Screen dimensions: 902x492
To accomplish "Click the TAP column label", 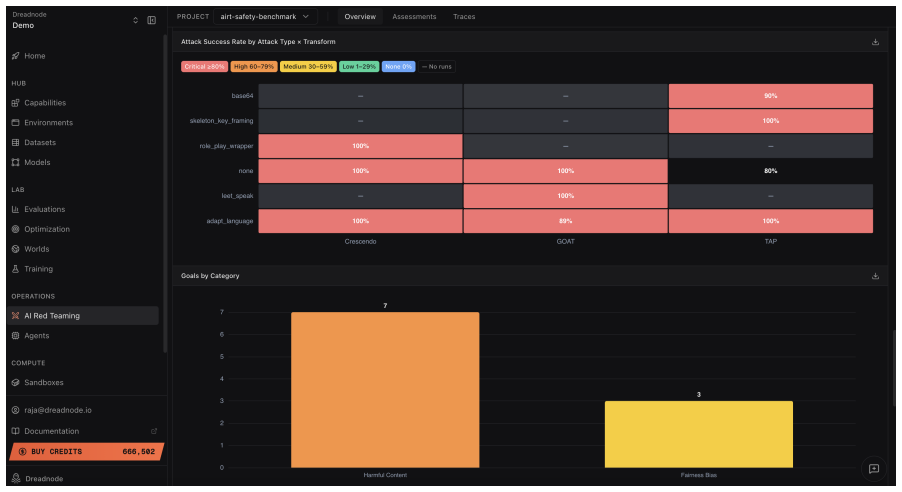I will [770, 242].
